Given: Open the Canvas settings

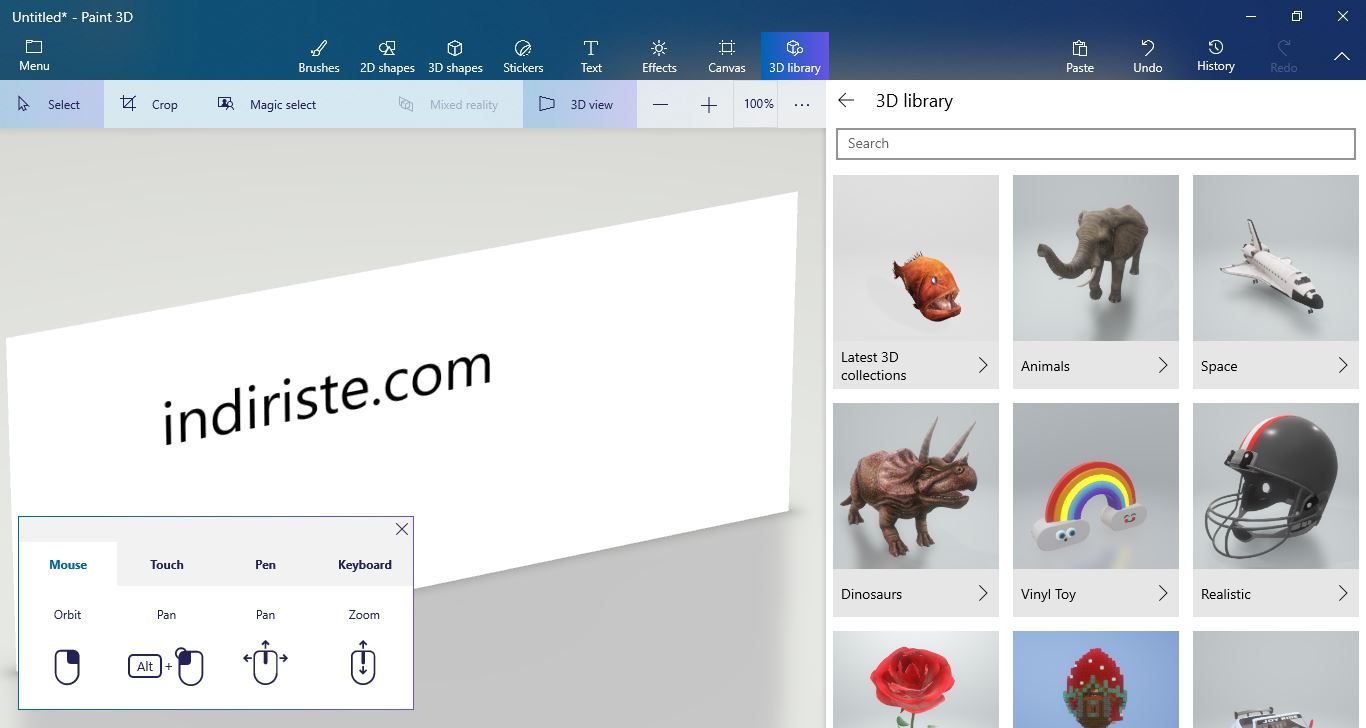Looking at the screenshot, I should 727,56.
